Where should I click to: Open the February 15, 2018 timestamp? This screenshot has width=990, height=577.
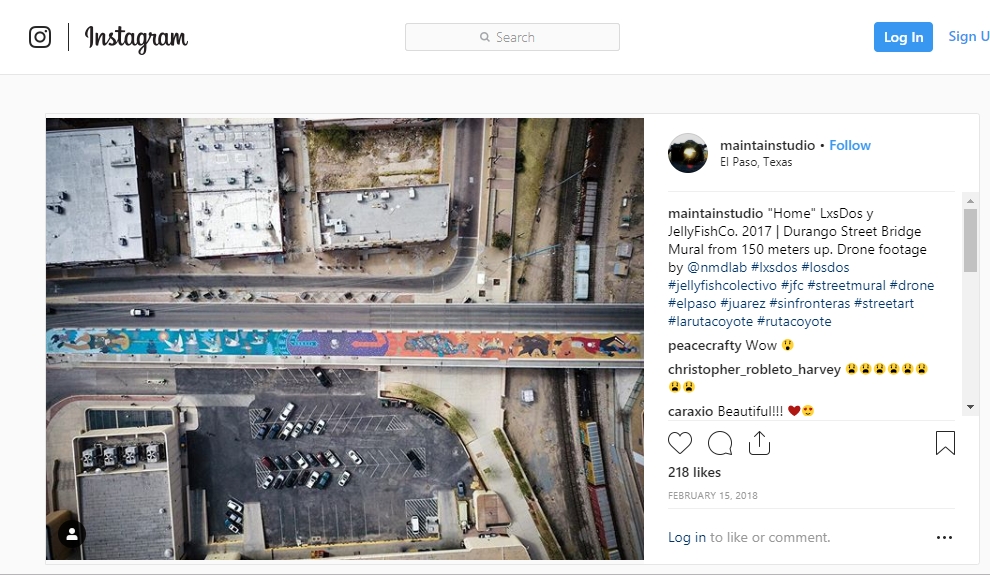click(x=713, y=496)
